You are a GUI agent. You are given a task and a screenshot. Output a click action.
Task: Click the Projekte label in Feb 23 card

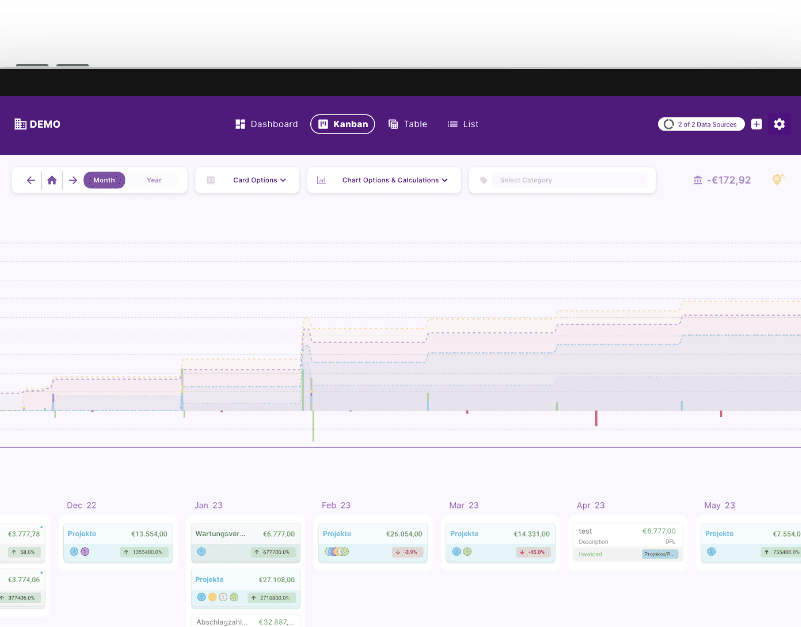(337, 534)
